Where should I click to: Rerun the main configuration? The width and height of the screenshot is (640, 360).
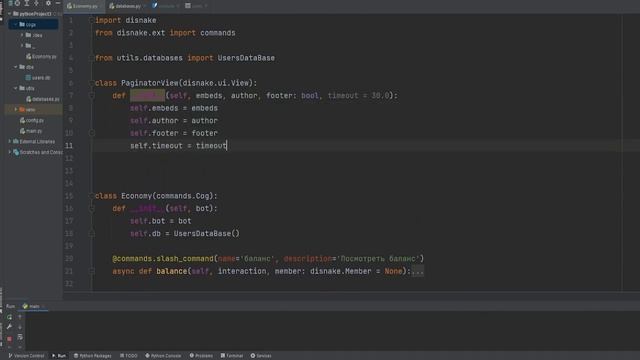9,317
